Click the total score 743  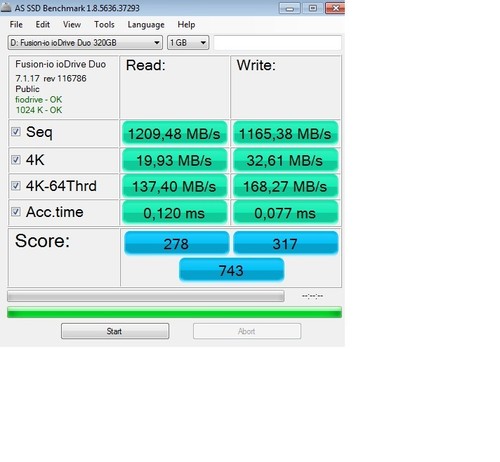tap(231, 270)
